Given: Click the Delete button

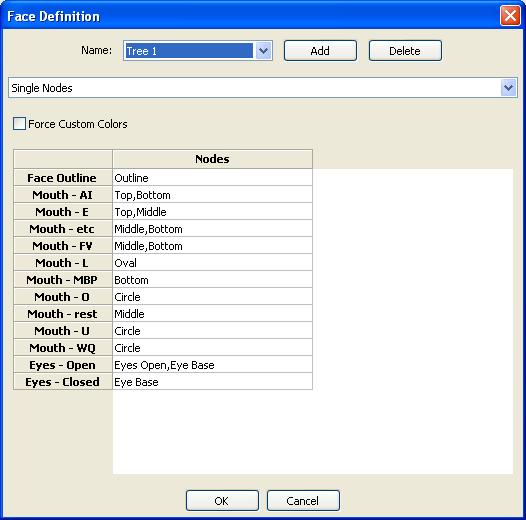Looking at the screenshot, I should (405, 51).
